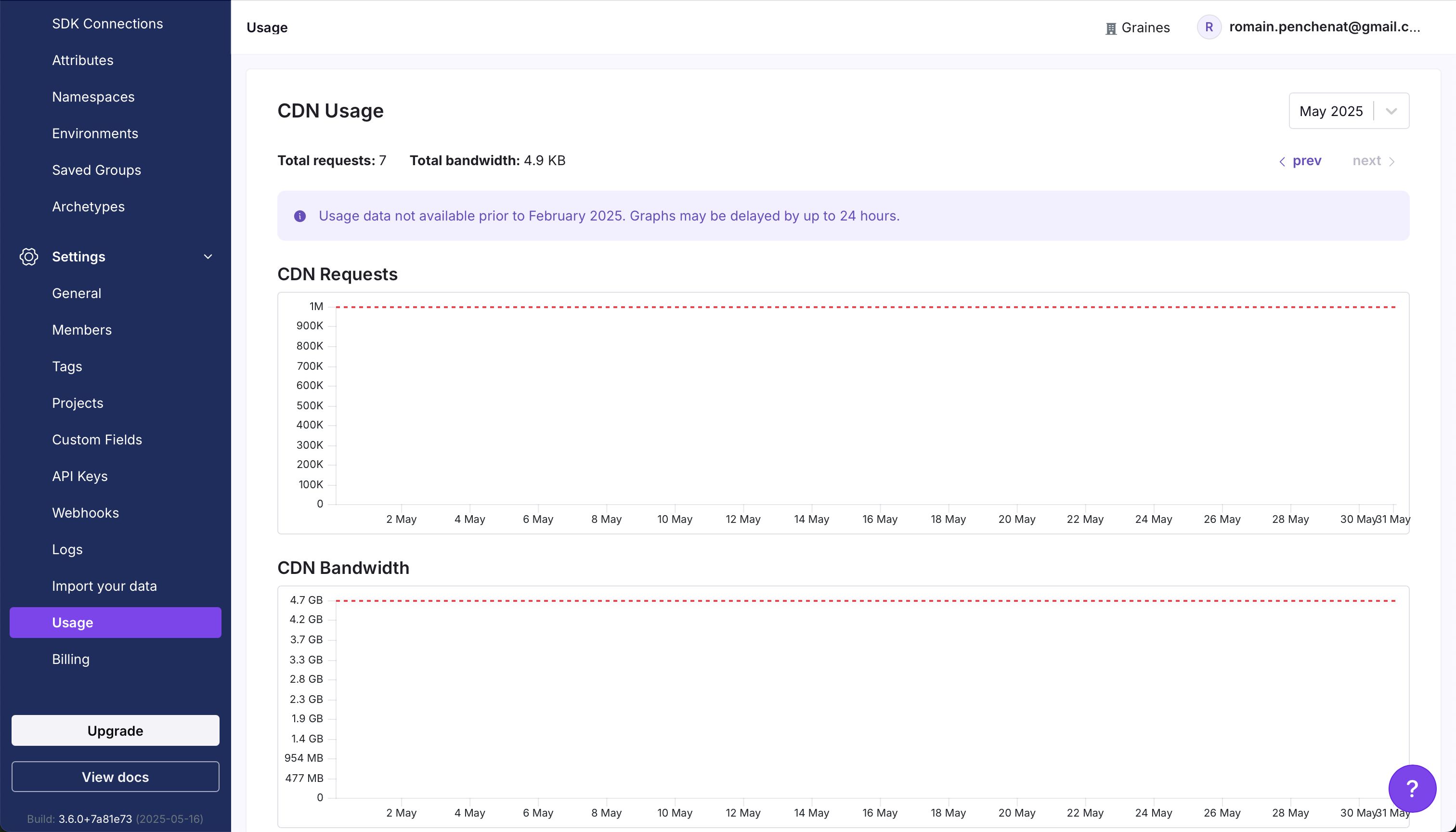The height and width of the screenshot is (832, 1456).
Task: Click the CDN Usage heading
Action: [330, 111]
